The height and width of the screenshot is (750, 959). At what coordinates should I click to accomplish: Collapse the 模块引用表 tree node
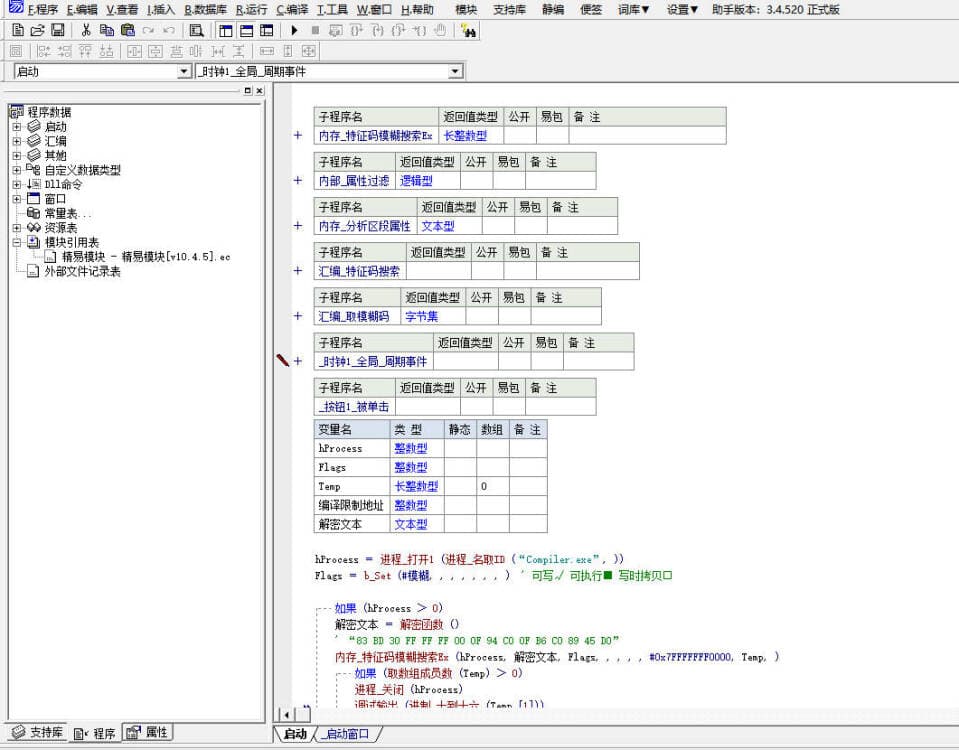(16, 242)
